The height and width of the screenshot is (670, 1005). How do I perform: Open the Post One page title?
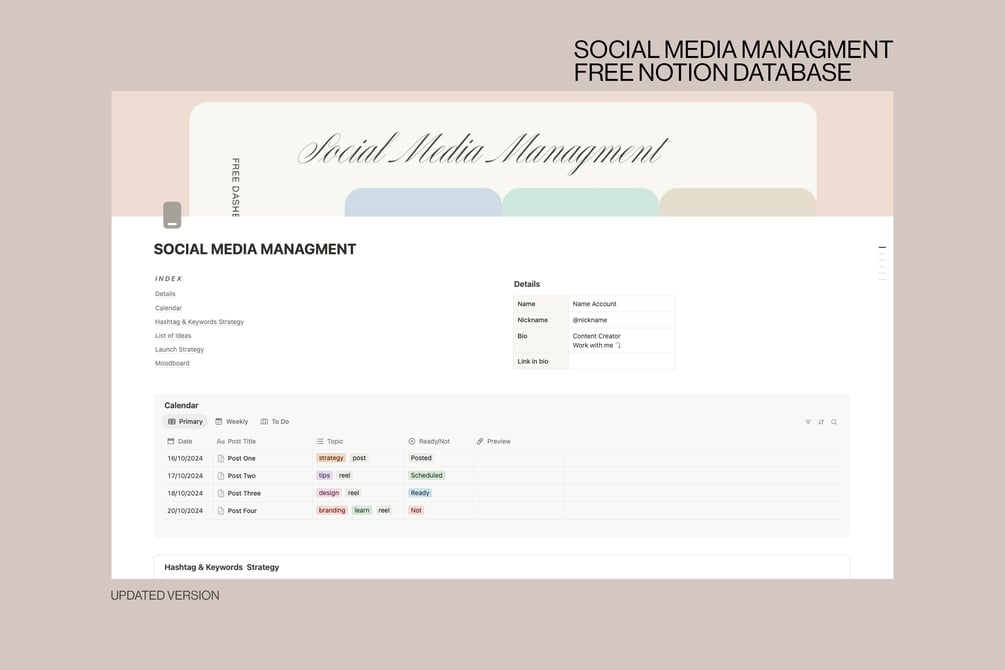click(242, 458)
